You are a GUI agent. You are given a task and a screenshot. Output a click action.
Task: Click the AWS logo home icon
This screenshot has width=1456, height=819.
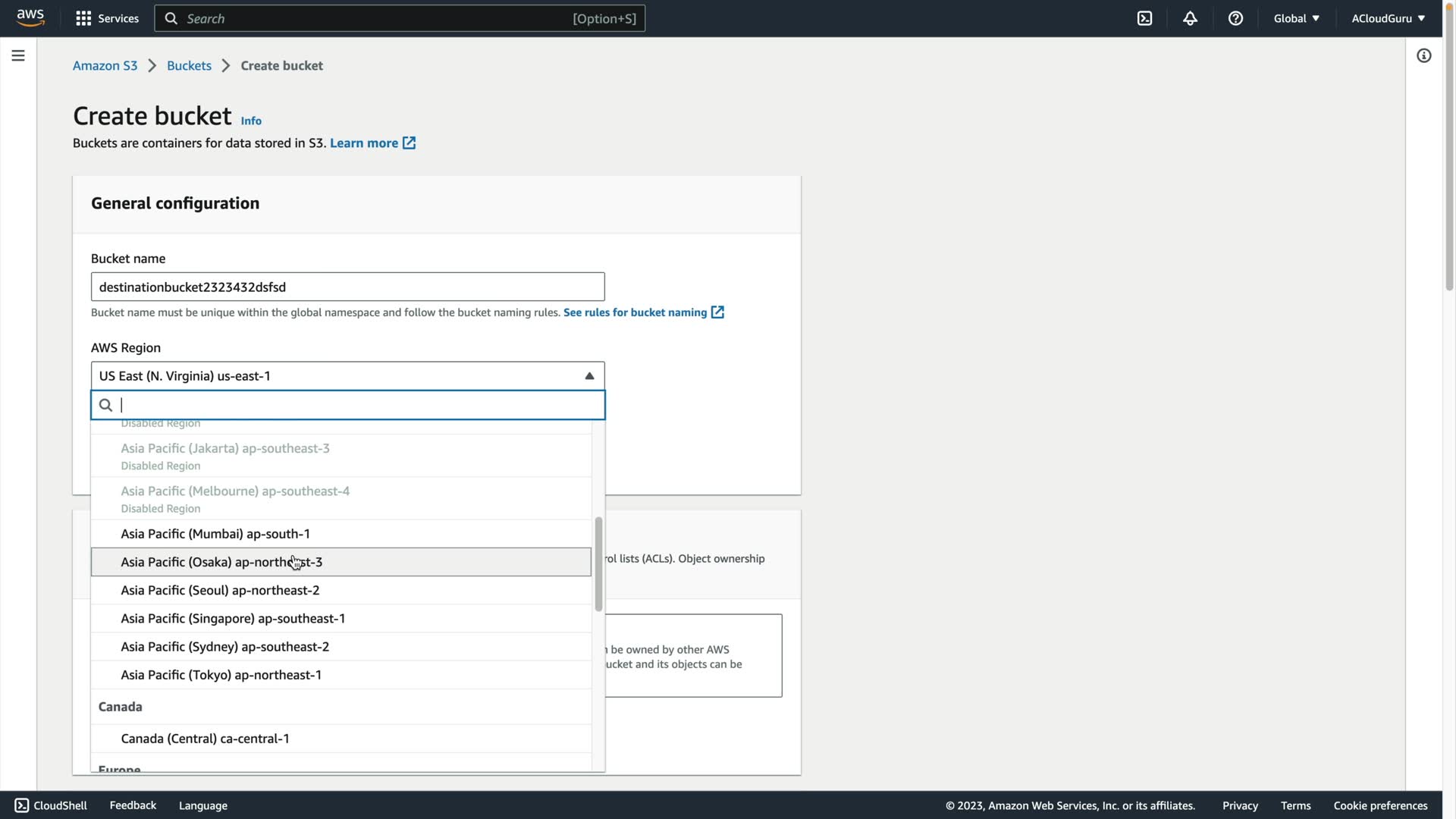pos(30,18)
